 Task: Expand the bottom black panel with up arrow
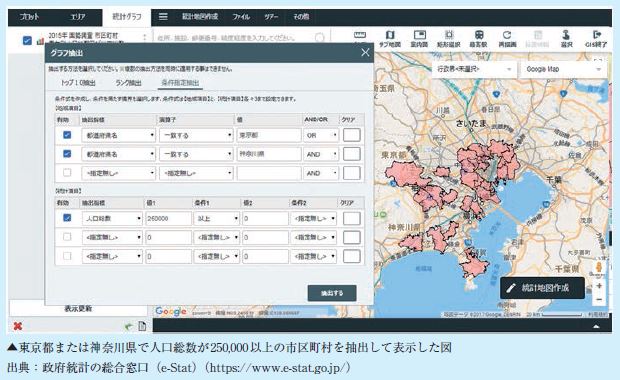[x=596, y=326]
